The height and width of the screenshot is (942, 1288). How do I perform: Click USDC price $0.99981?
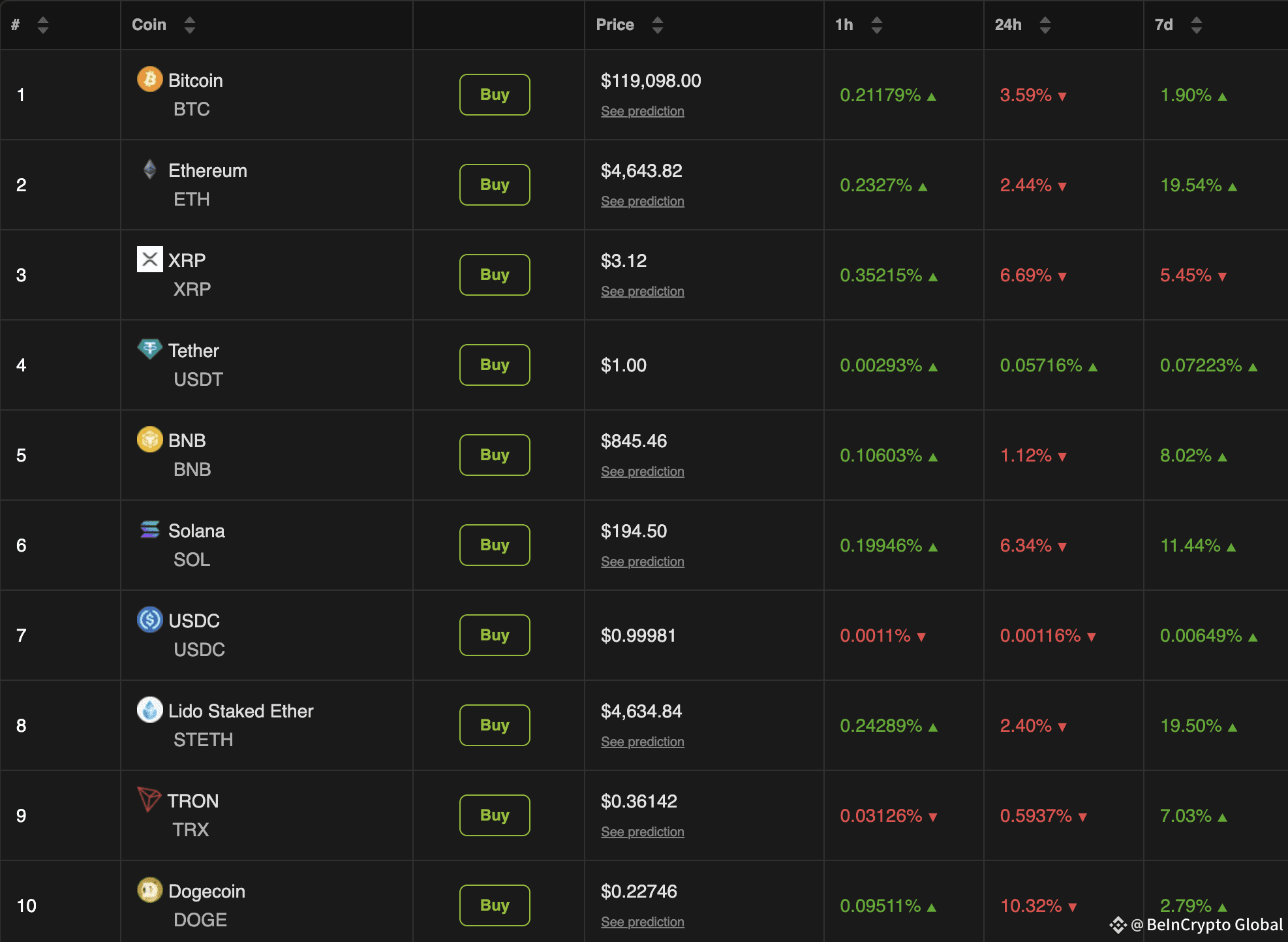coord(638,636)
